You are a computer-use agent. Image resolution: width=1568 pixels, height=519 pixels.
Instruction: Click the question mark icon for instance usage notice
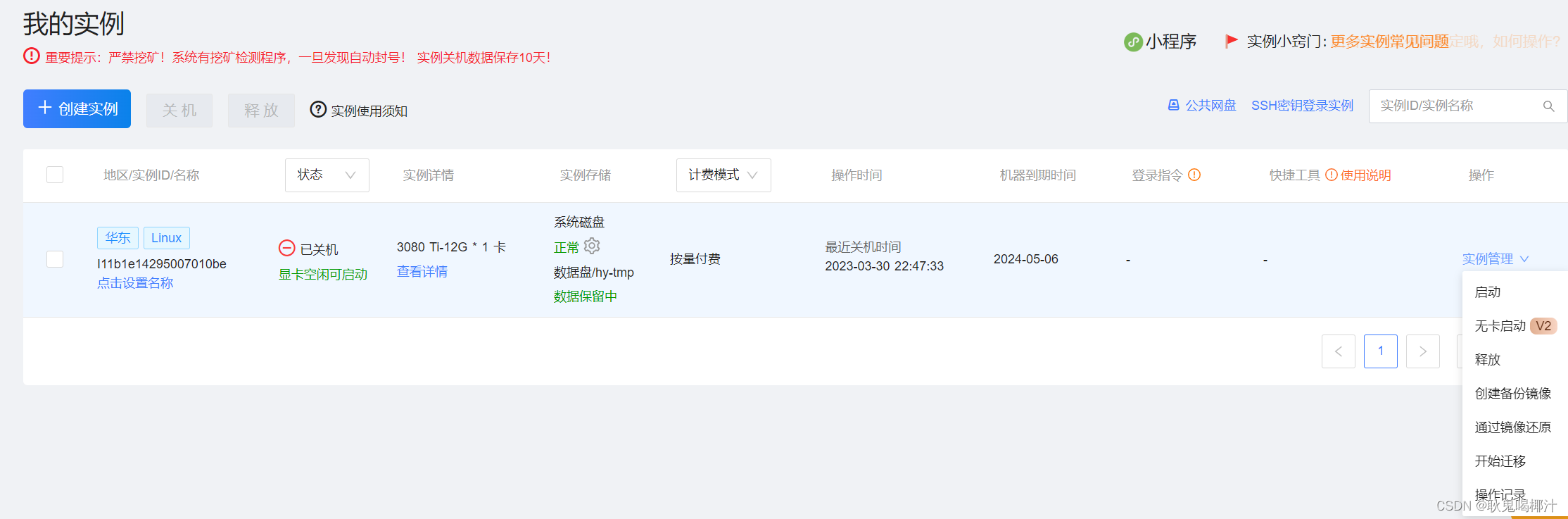pos(318,109)
